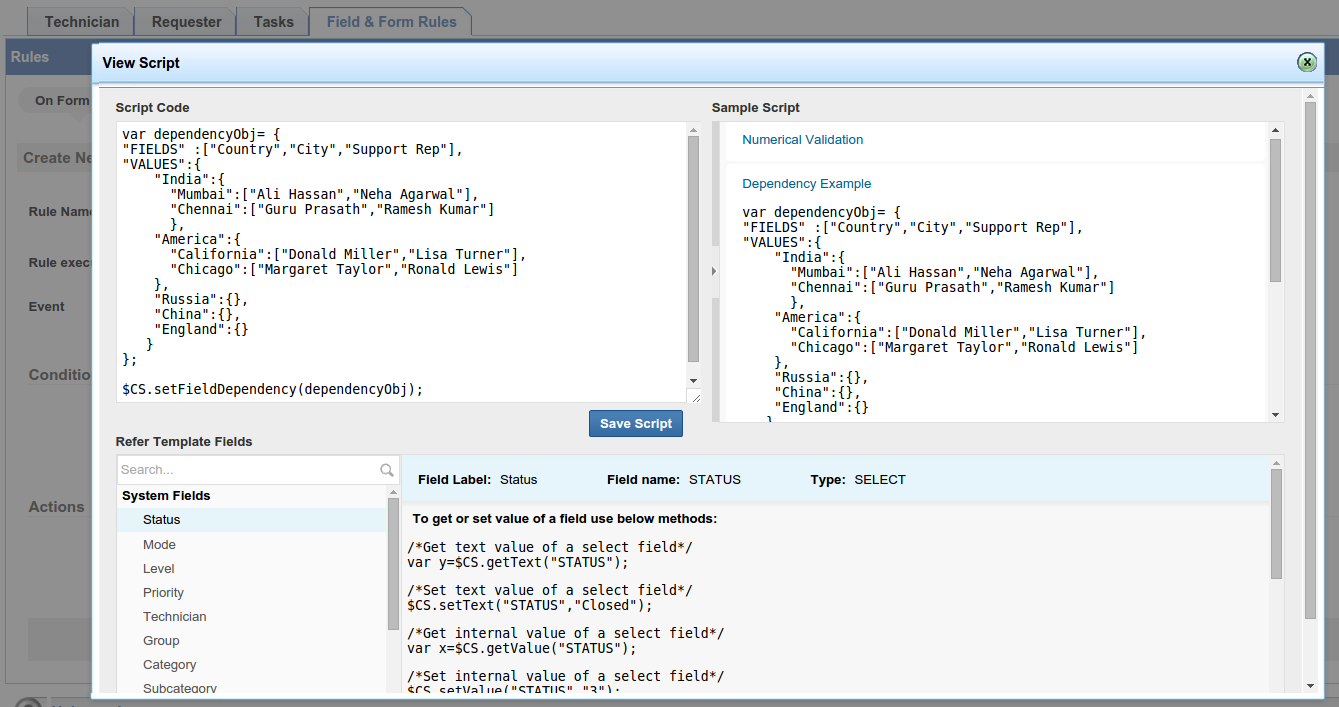Select the Priority system field

tap(163, 593)
